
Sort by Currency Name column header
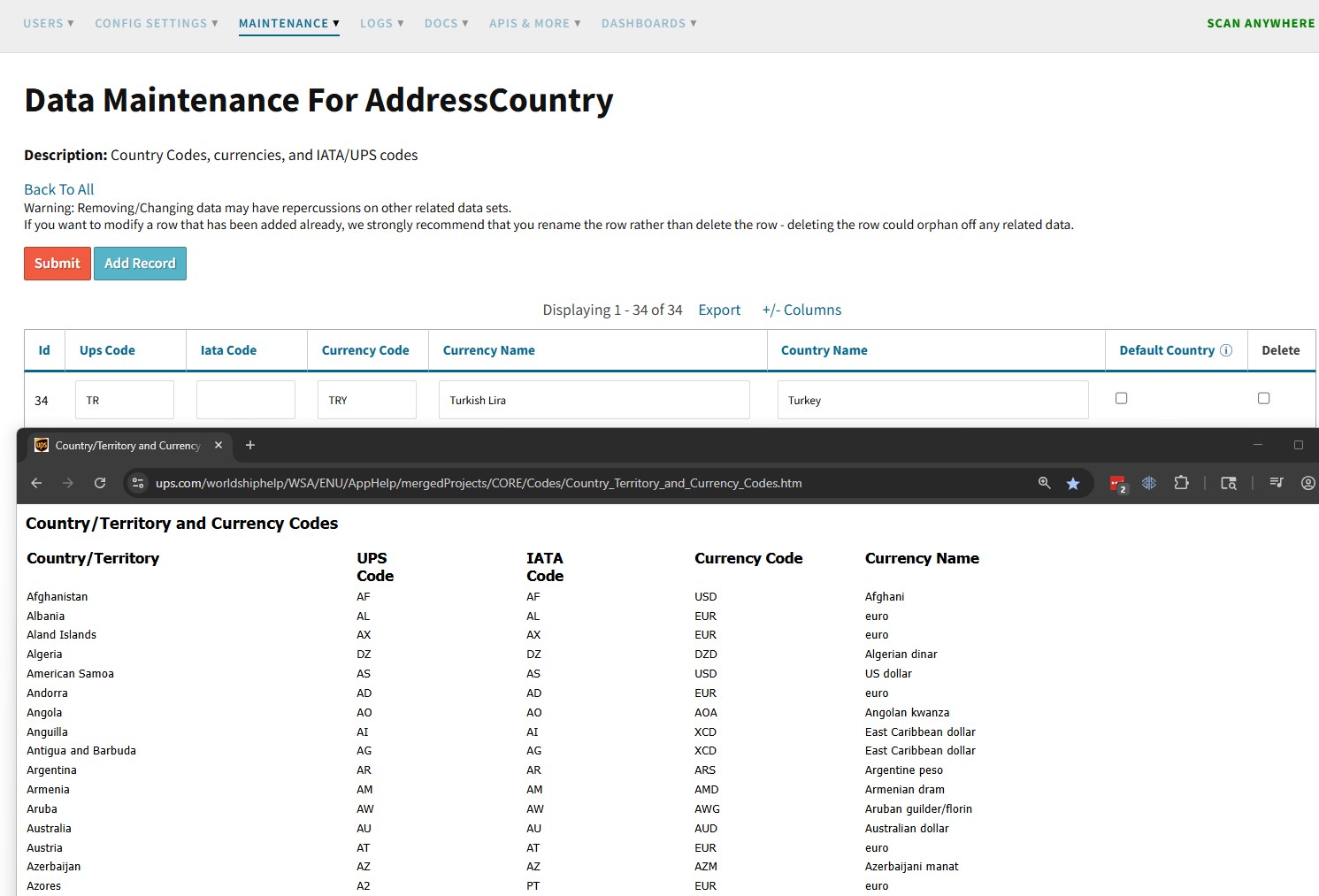pos(489,350)
